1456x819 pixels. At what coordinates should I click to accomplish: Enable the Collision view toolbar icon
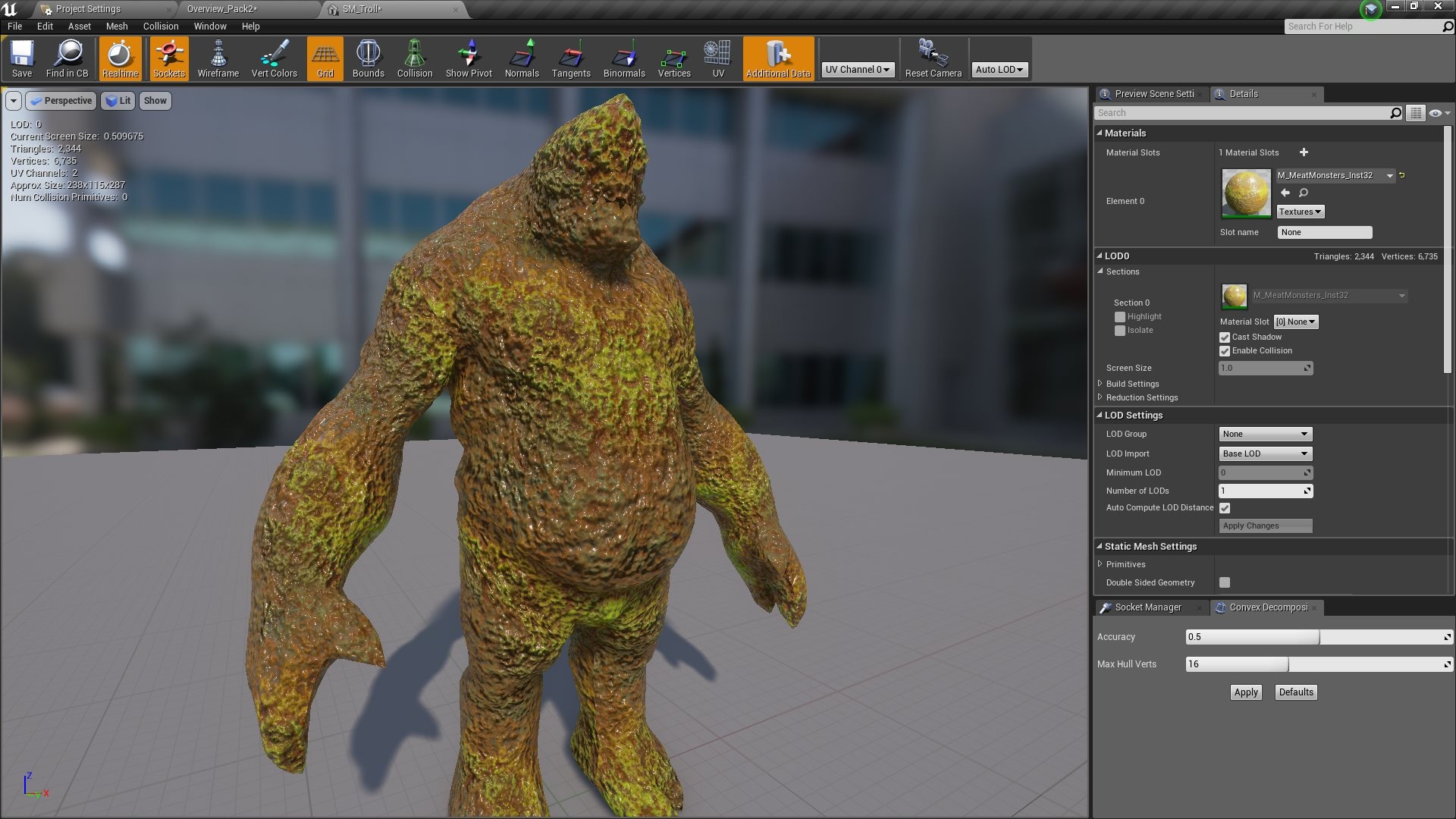point(414,58)
